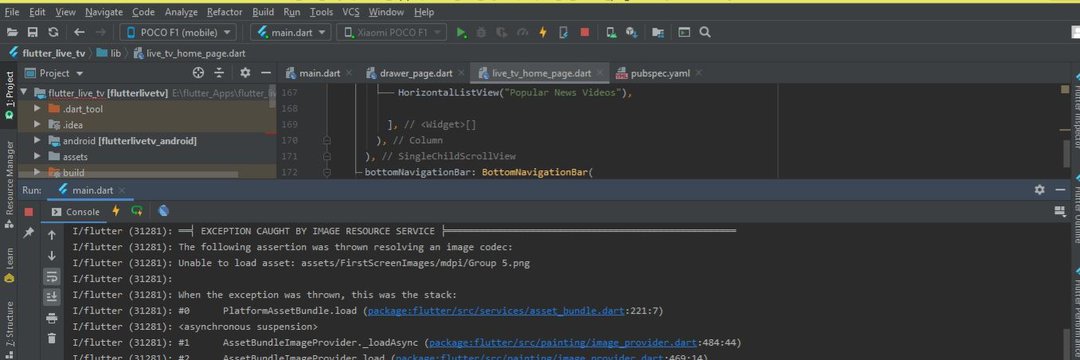Open Project panel settings gear
The image size is (1080, 360).
point(245,73)
